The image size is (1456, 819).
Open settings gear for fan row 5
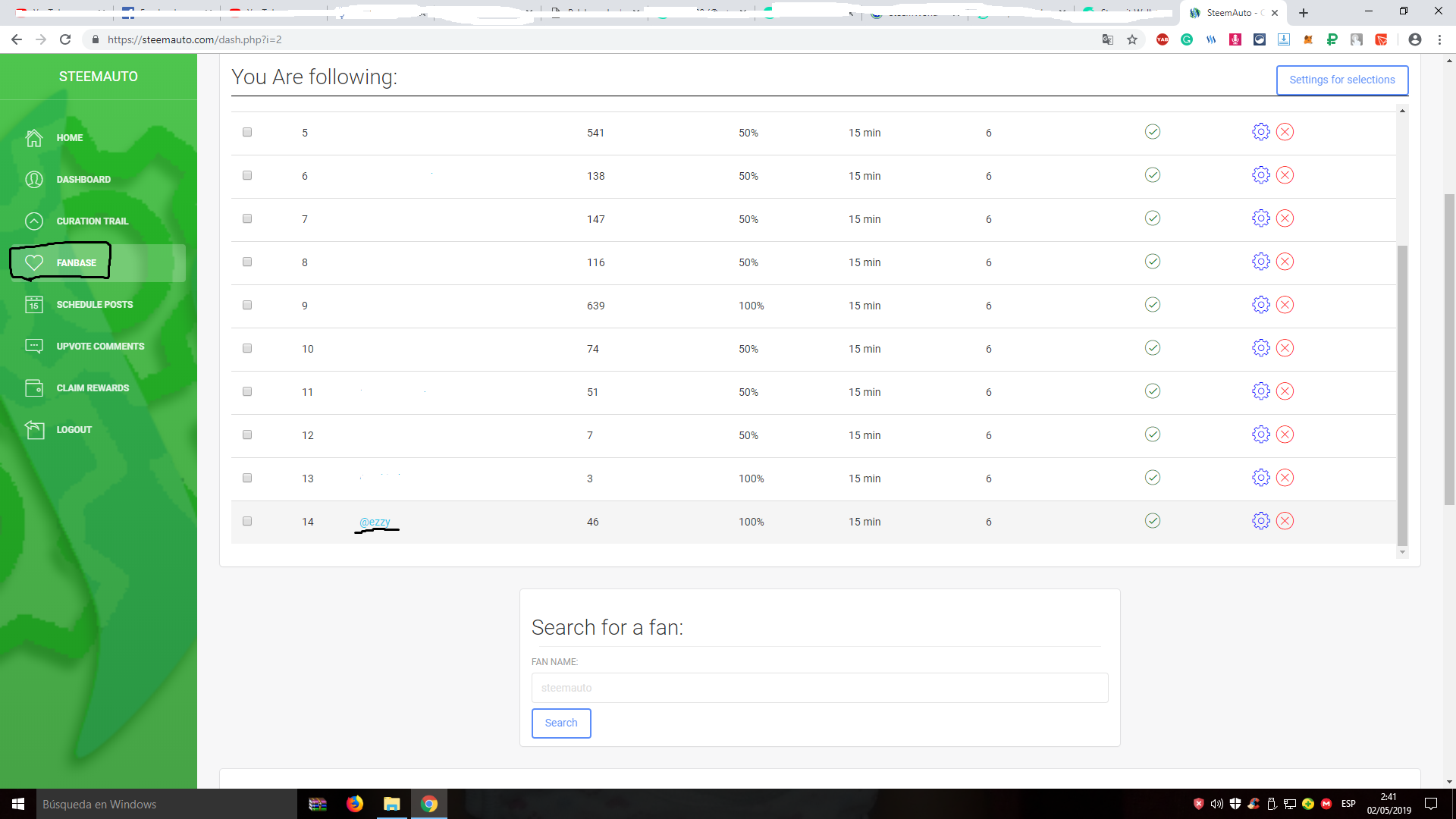coord(1260,132)
